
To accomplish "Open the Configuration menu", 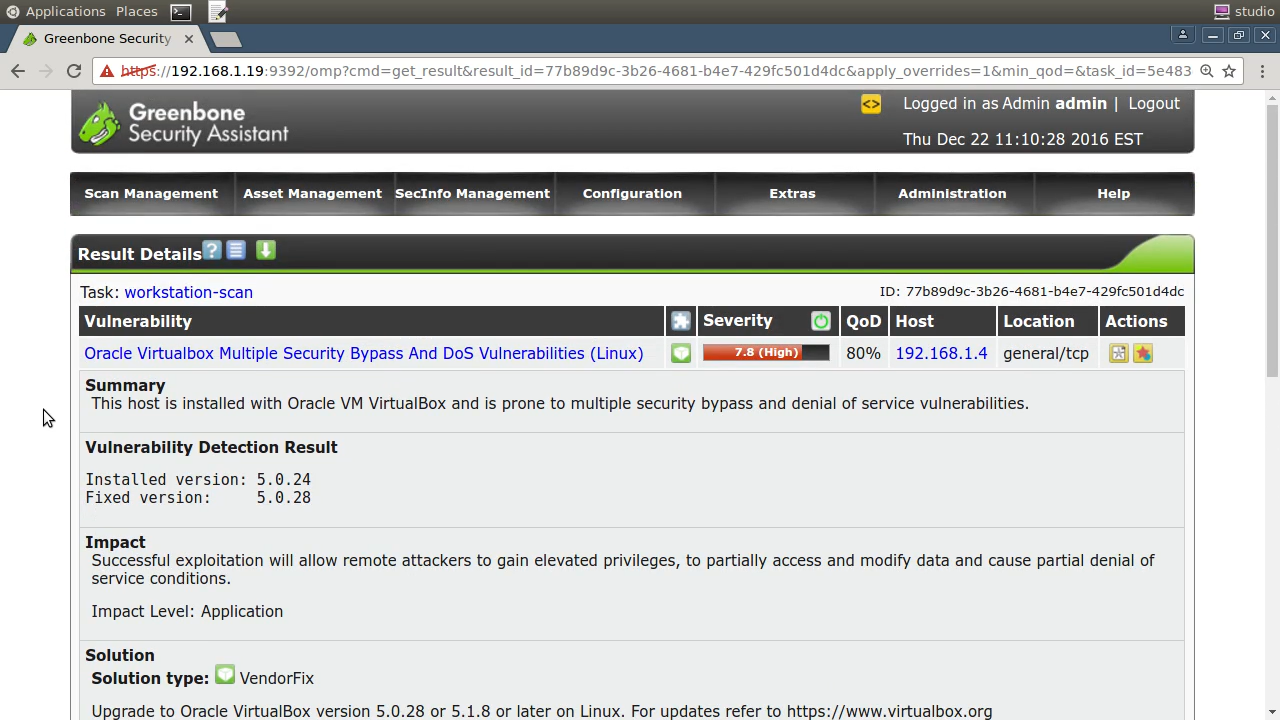I will click(x=632, y=194).
